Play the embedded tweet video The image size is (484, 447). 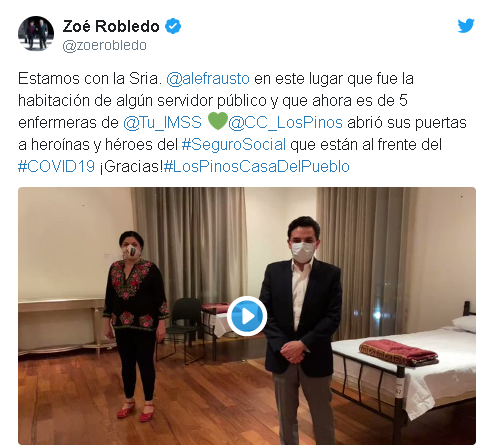(x=247, y=316)
